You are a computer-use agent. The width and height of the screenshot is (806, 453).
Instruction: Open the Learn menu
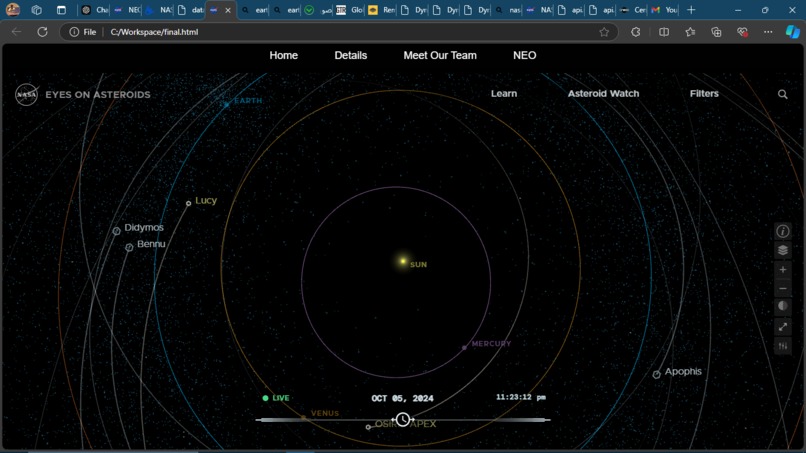coord(504,94)
